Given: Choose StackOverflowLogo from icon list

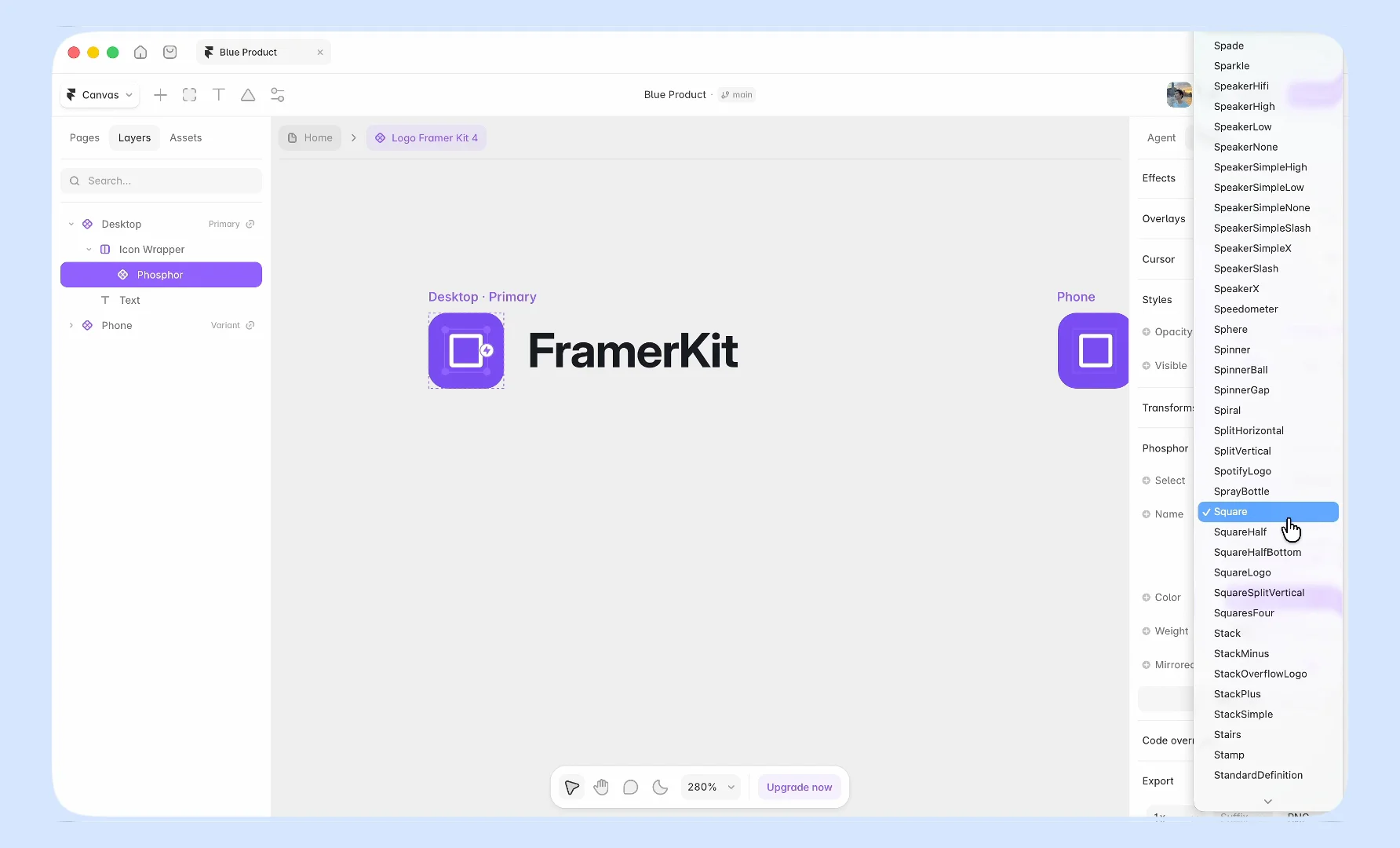Looking at the screenshot, I should click(x=1268, y=674).
